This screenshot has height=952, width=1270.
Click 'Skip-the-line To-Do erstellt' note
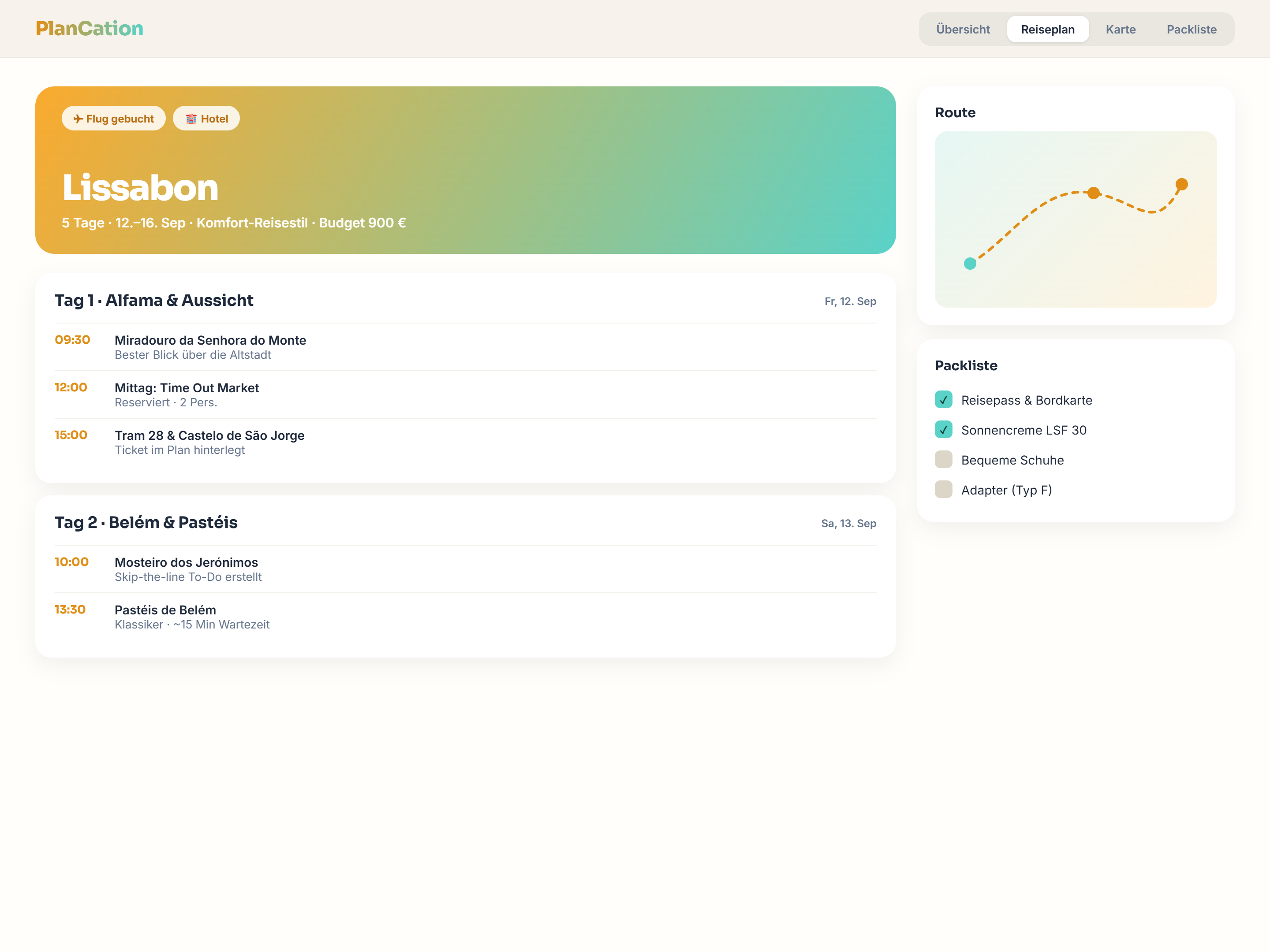(x=188, y=576)
